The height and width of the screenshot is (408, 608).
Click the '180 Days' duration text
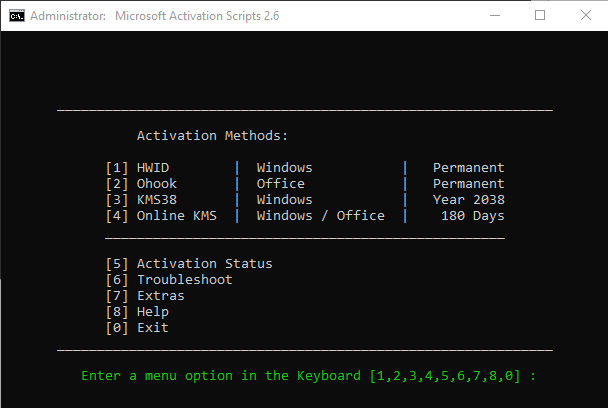point(472,216)
